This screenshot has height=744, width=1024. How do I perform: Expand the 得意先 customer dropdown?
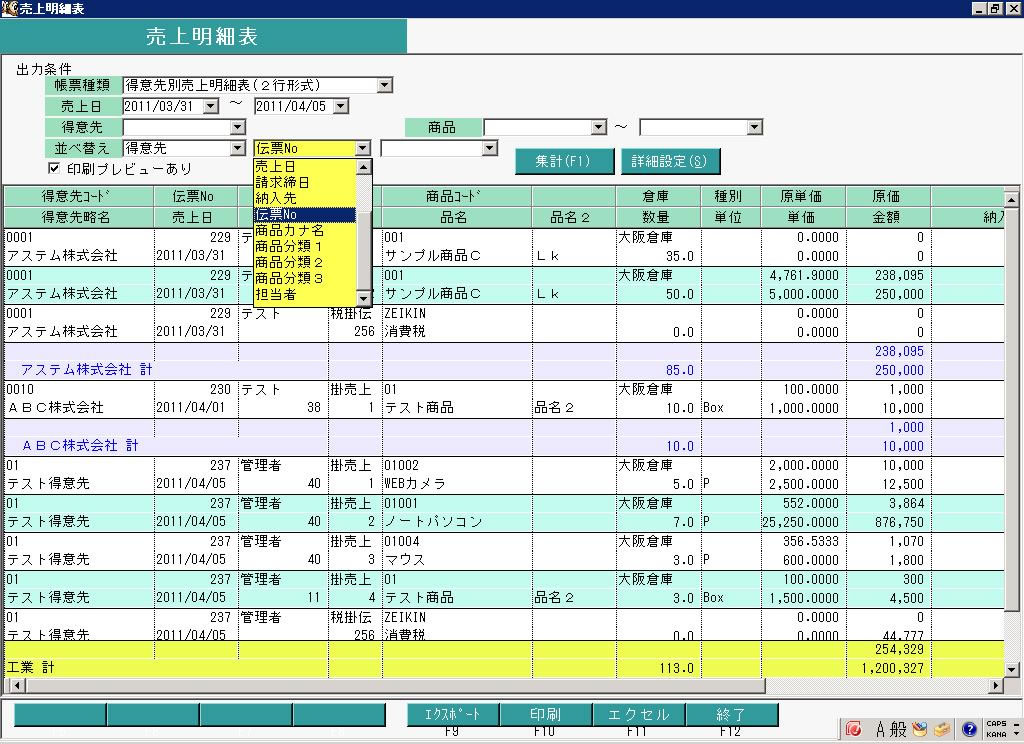[x=238, y=127]
